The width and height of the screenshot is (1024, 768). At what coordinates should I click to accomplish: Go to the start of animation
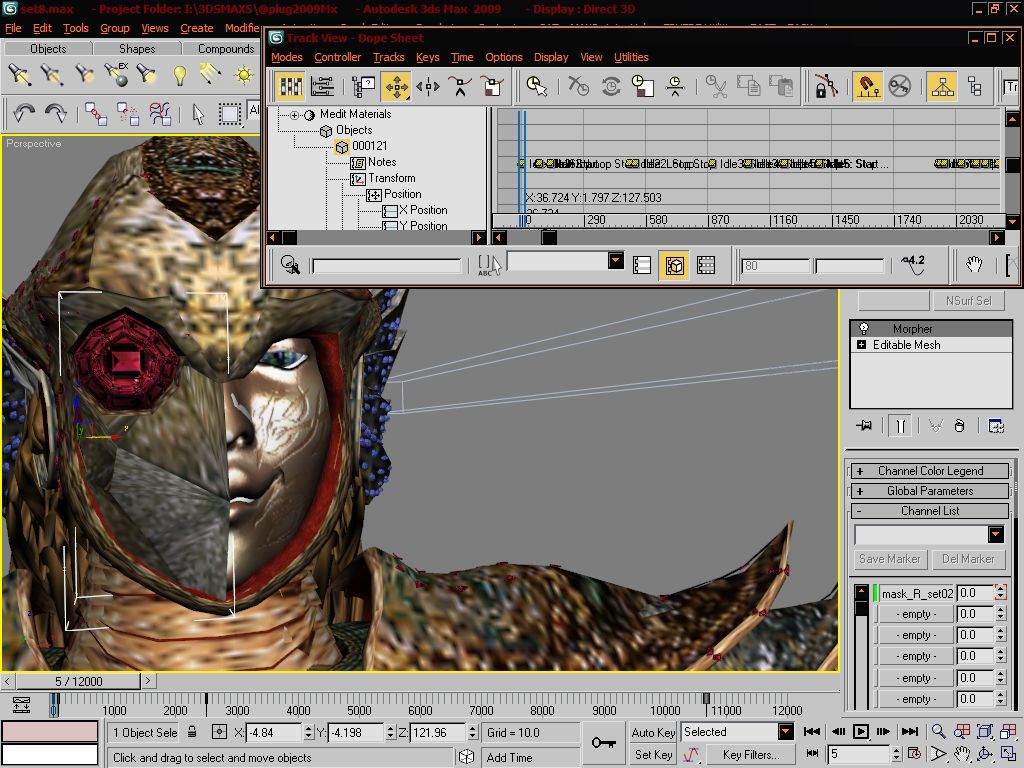pos(812,731)
